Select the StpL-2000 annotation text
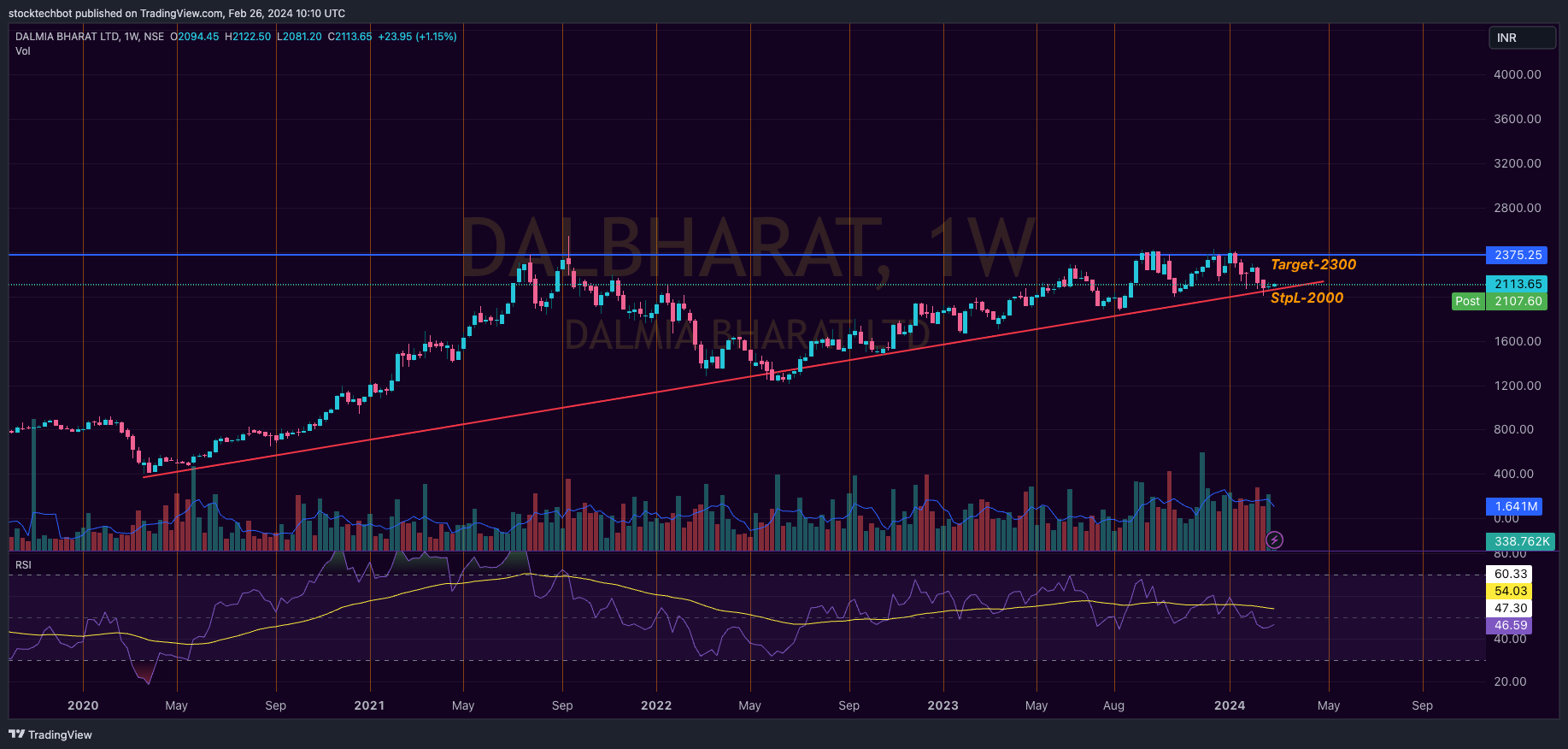The image size is (1568, 749). click(x=1307, y=298)
